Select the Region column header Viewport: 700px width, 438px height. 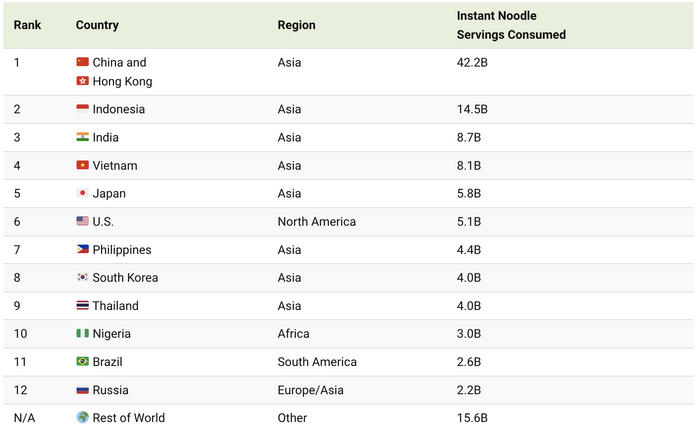[x=296, y=25]
